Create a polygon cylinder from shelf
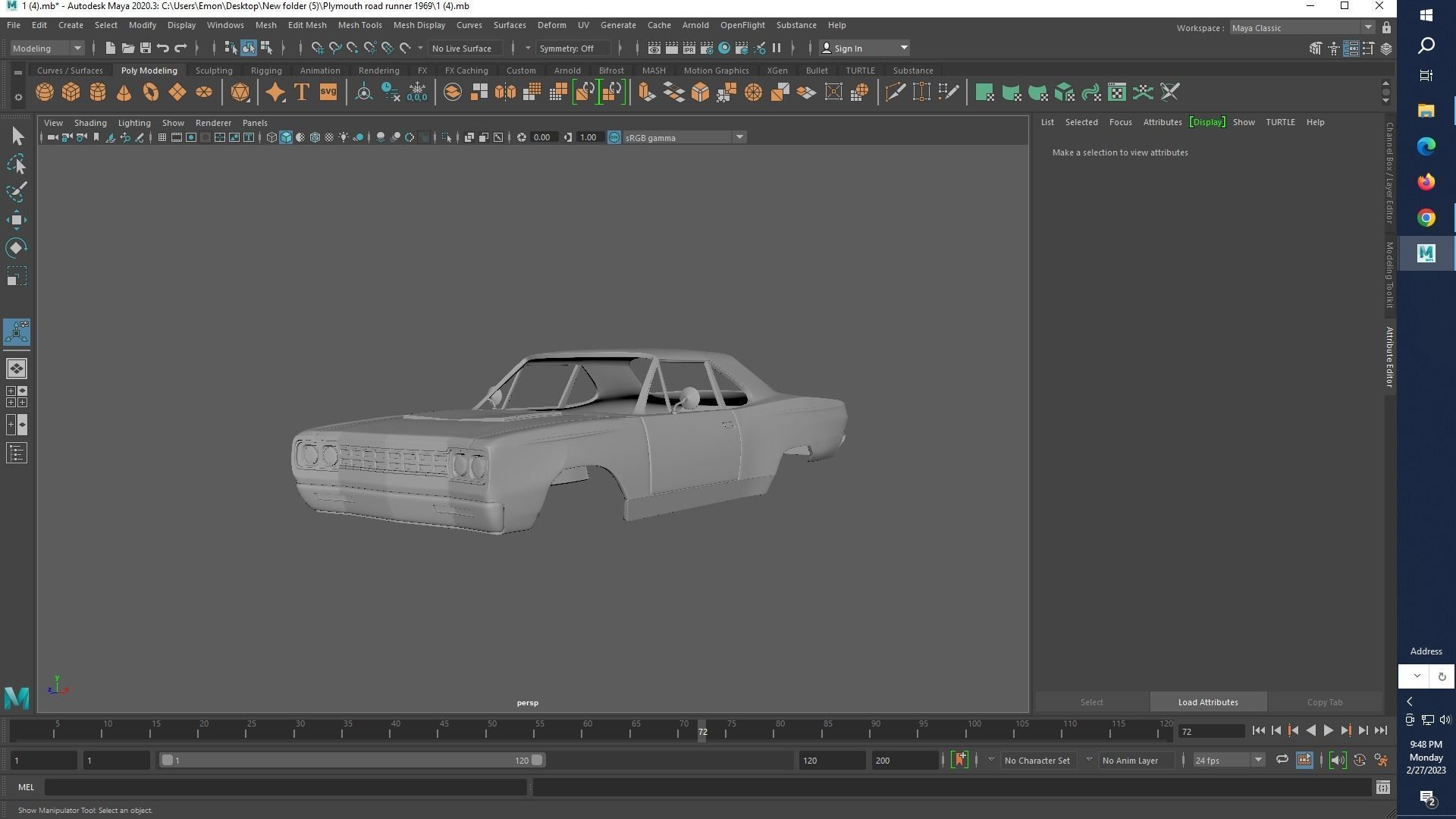This screenshot has height=819, width=1456. (98, 93)
